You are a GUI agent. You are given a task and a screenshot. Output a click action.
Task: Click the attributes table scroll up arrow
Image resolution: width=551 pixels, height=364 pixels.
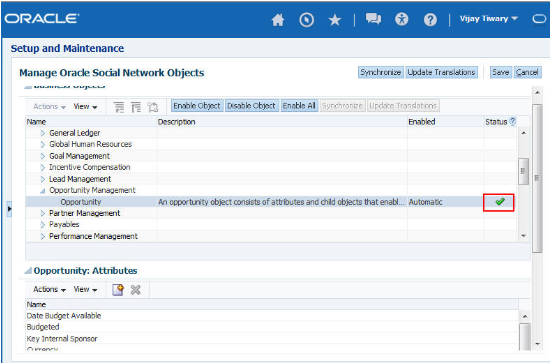click(x=525, y=316)
